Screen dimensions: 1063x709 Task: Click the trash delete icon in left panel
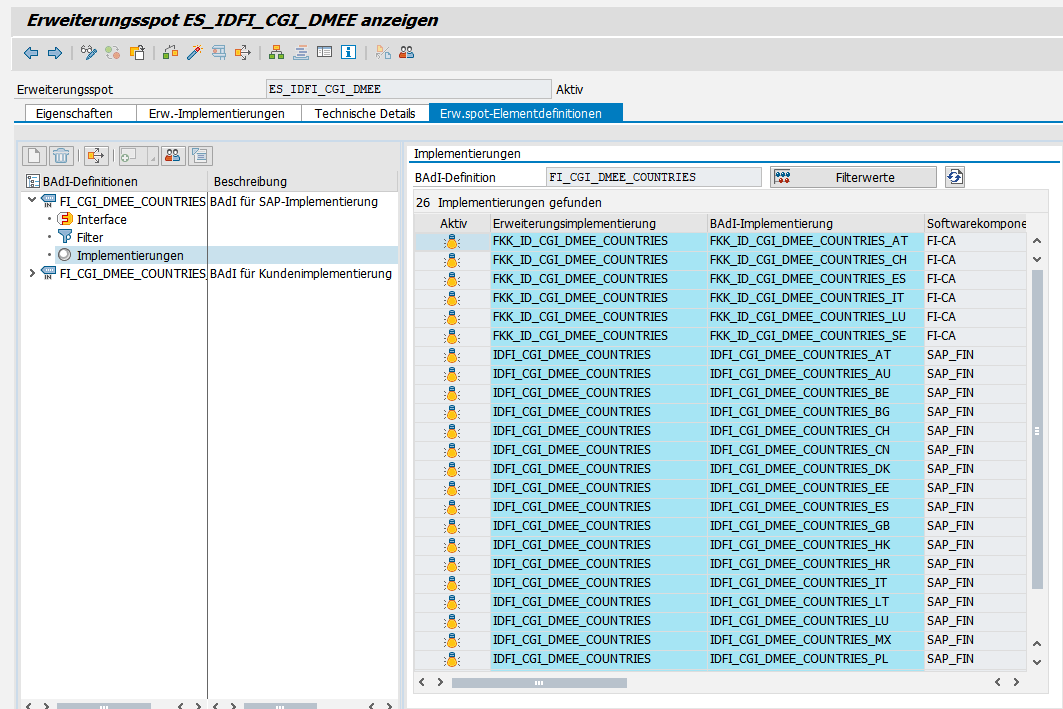point(62,155)
